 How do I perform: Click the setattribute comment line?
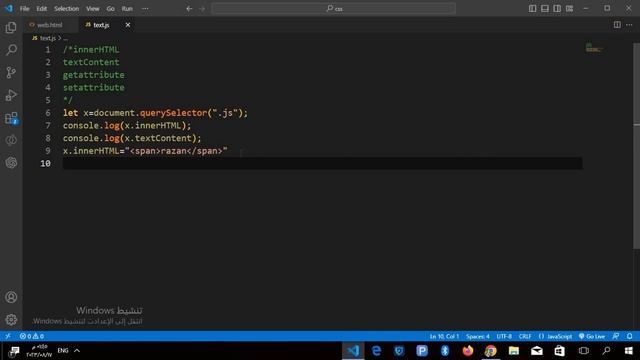pyautogui.click(x=93, y=87)
